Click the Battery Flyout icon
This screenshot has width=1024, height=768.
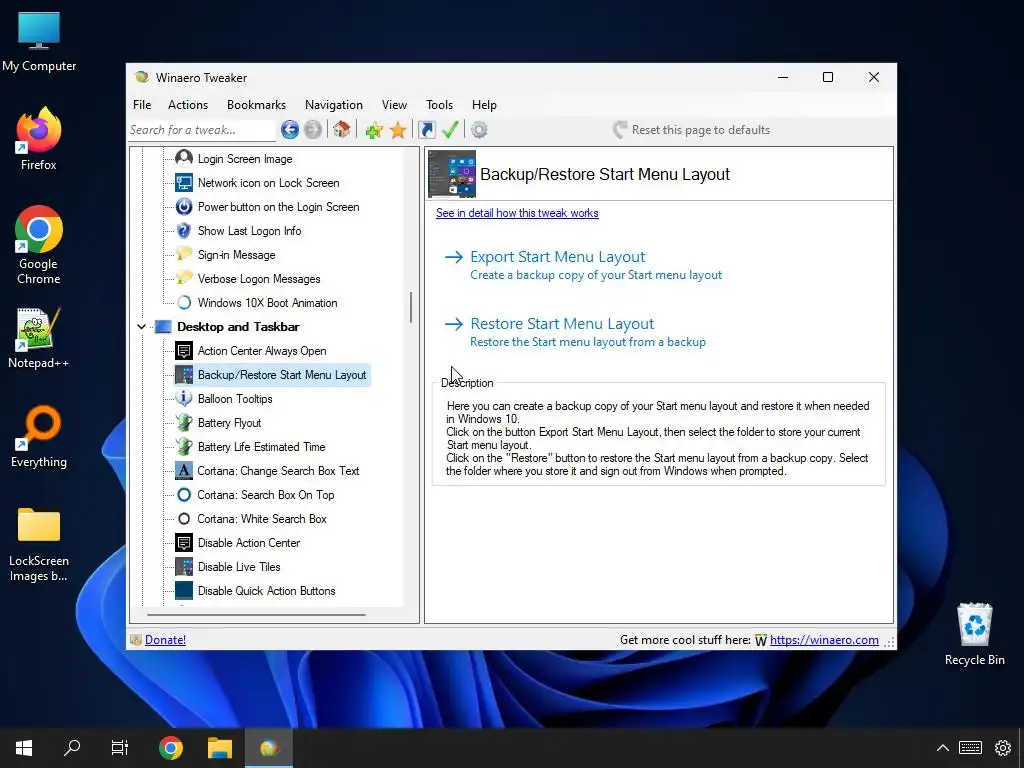184,423
